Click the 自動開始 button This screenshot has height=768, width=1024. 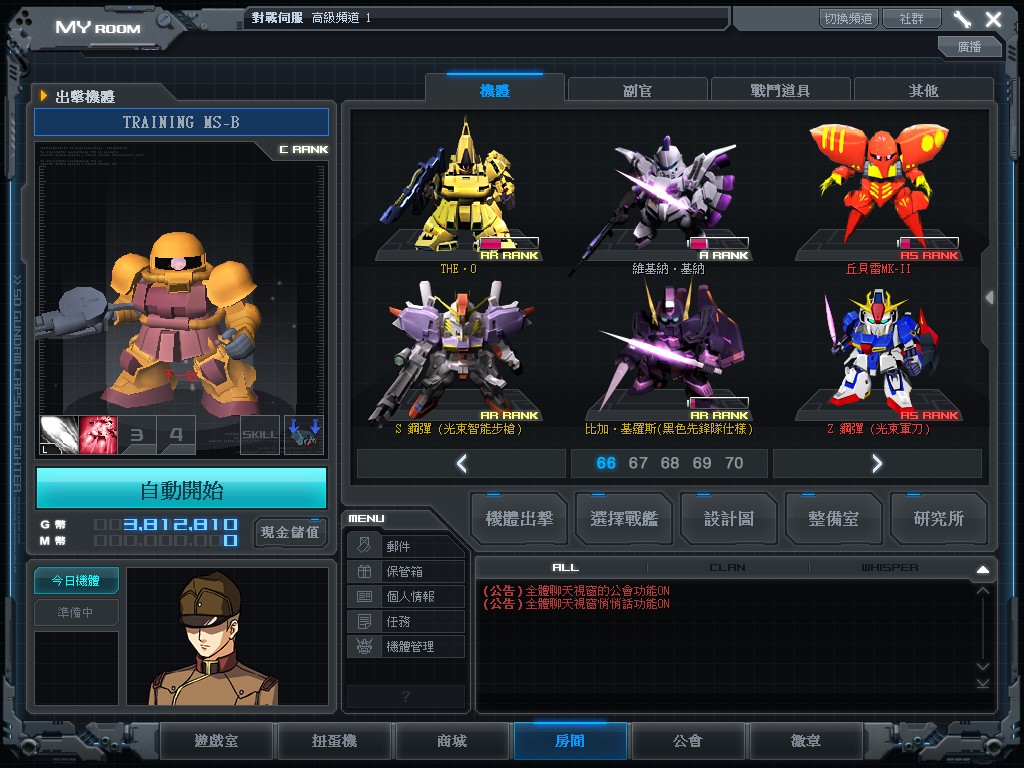182,489
